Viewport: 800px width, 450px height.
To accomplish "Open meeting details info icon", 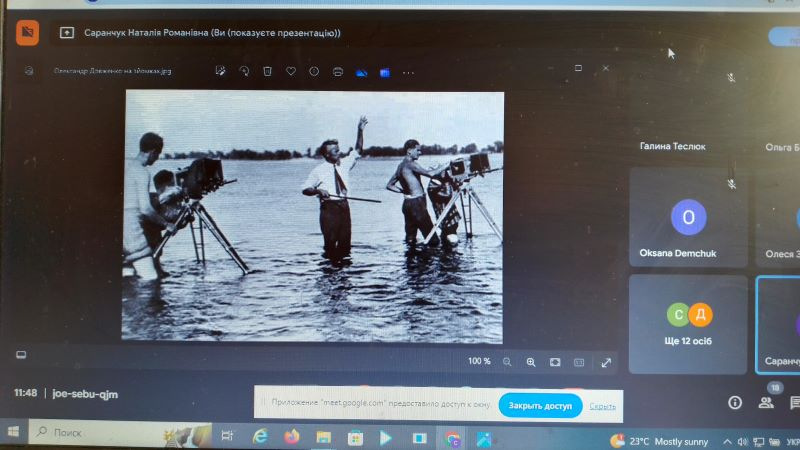I will point(735,403).
